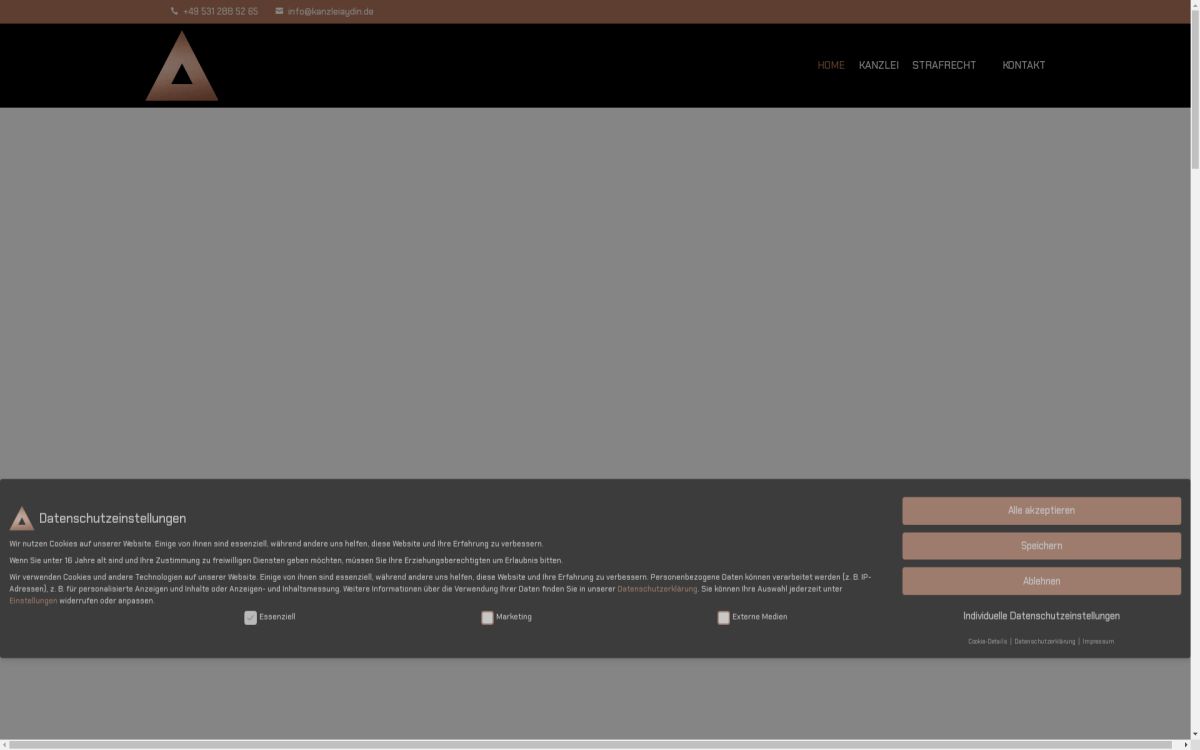Expand the STRAFRECHT navigation menu
The image size is (1200, 750).
click(943, 66)
